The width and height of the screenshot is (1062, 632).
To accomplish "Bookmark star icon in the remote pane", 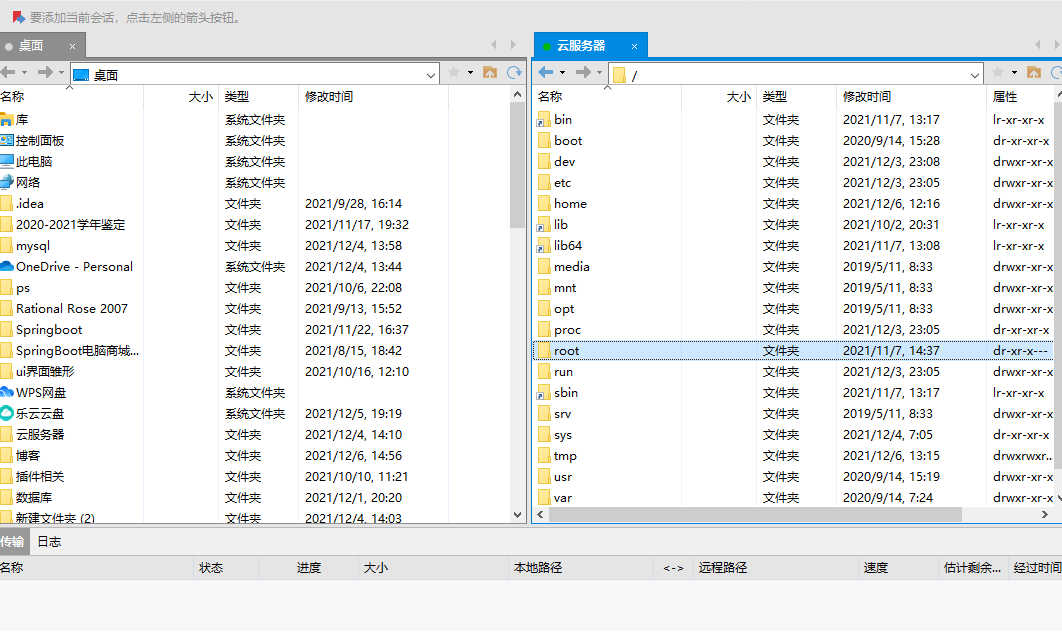I will [998, 72].
